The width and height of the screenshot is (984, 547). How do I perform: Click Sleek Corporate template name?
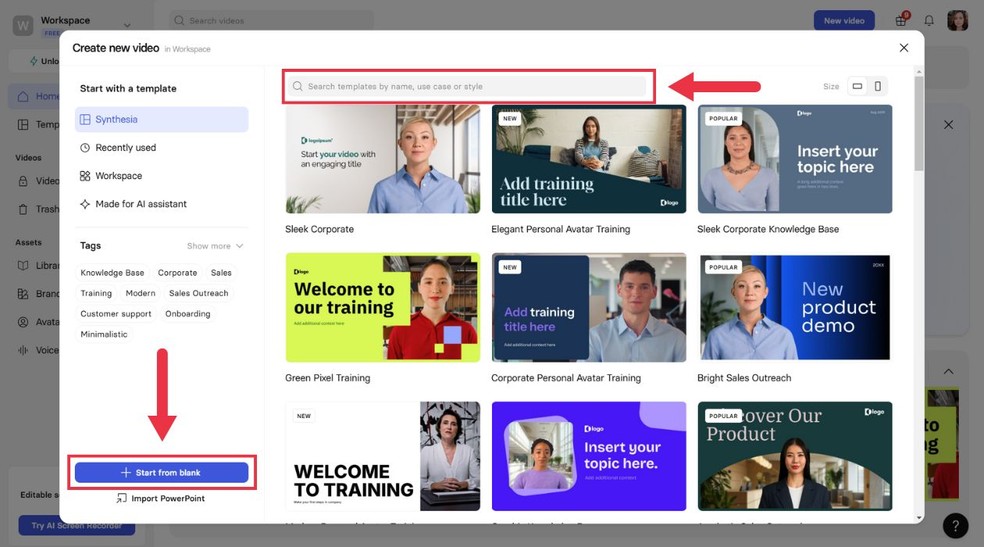[319, 229]
